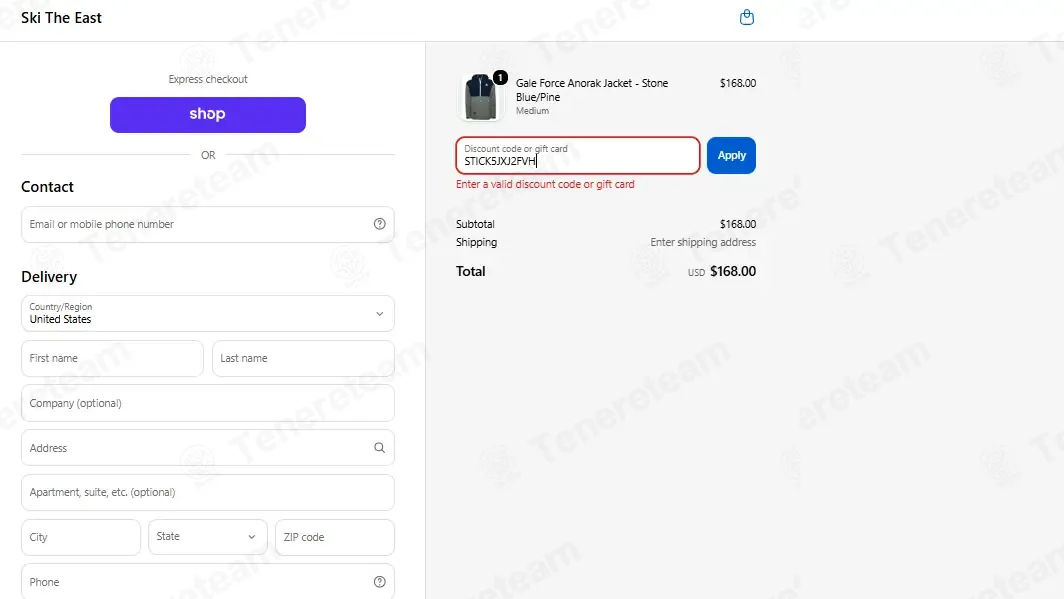Click the help icon in Phone field
Viewport: 1064px width, 599px height.
(x=379, y=582)
